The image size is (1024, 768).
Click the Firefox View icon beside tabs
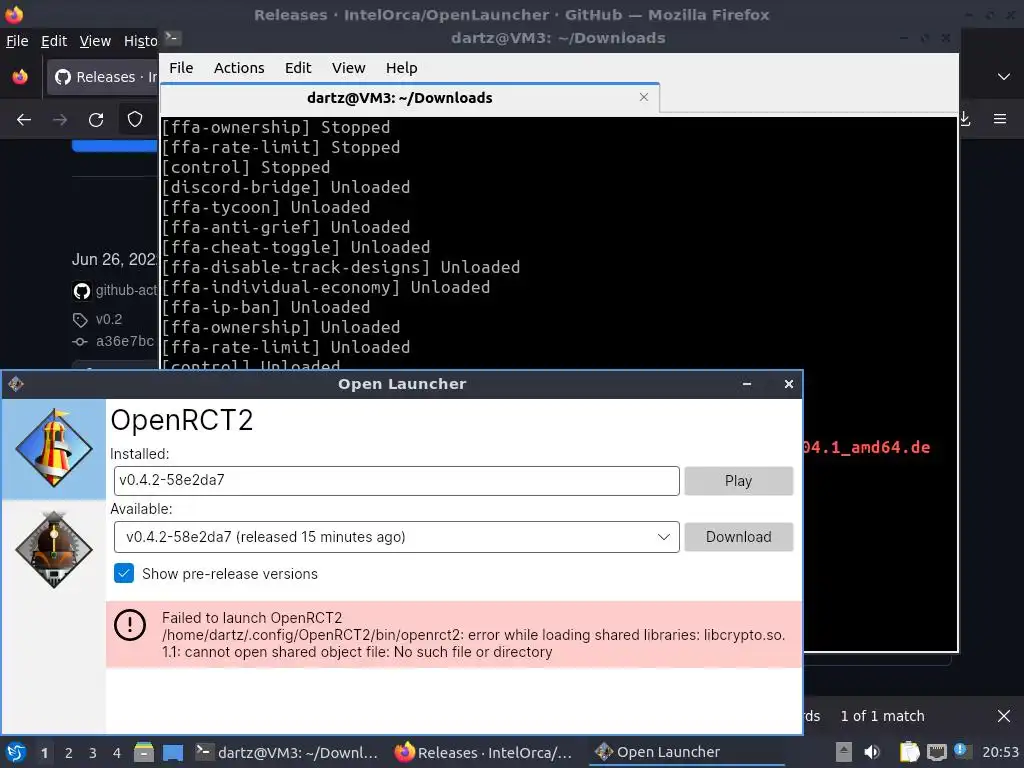click(x=20, y=77)
